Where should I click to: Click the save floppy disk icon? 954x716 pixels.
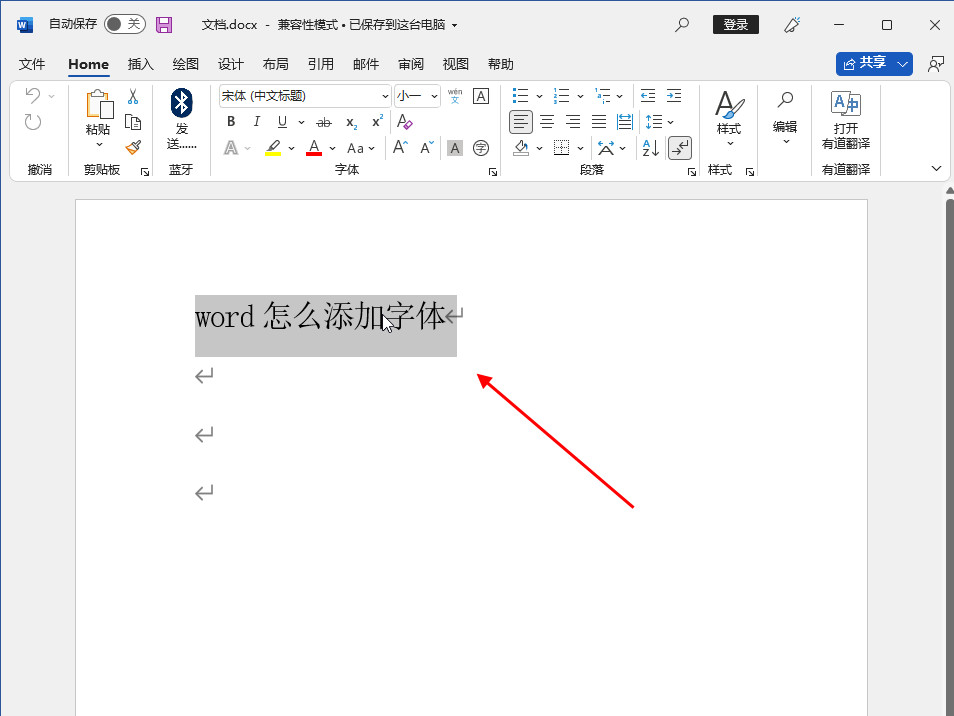(x=164, y=24)
